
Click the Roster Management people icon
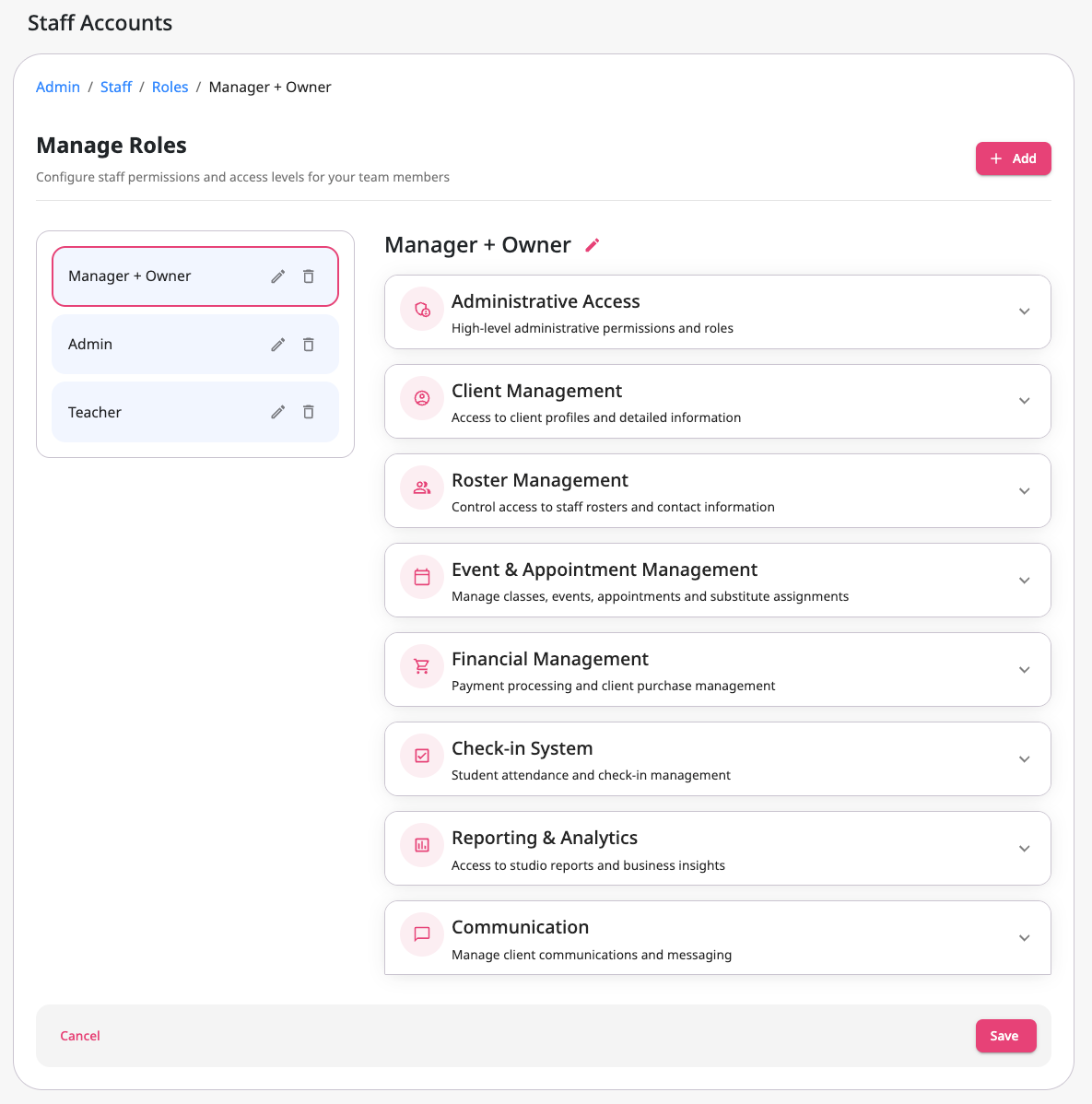pos(422,487)
